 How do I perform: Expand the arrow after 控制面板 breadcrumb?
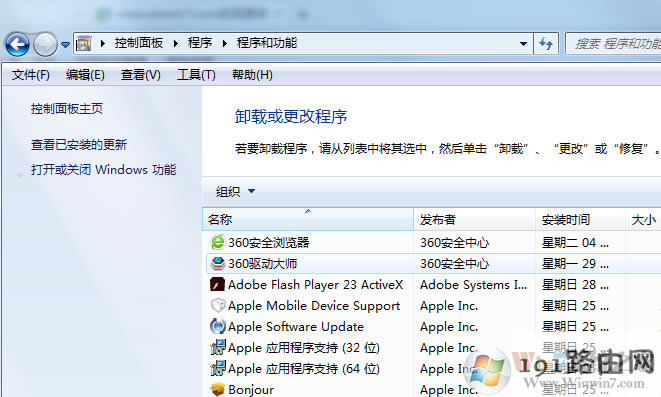(175, 43)
